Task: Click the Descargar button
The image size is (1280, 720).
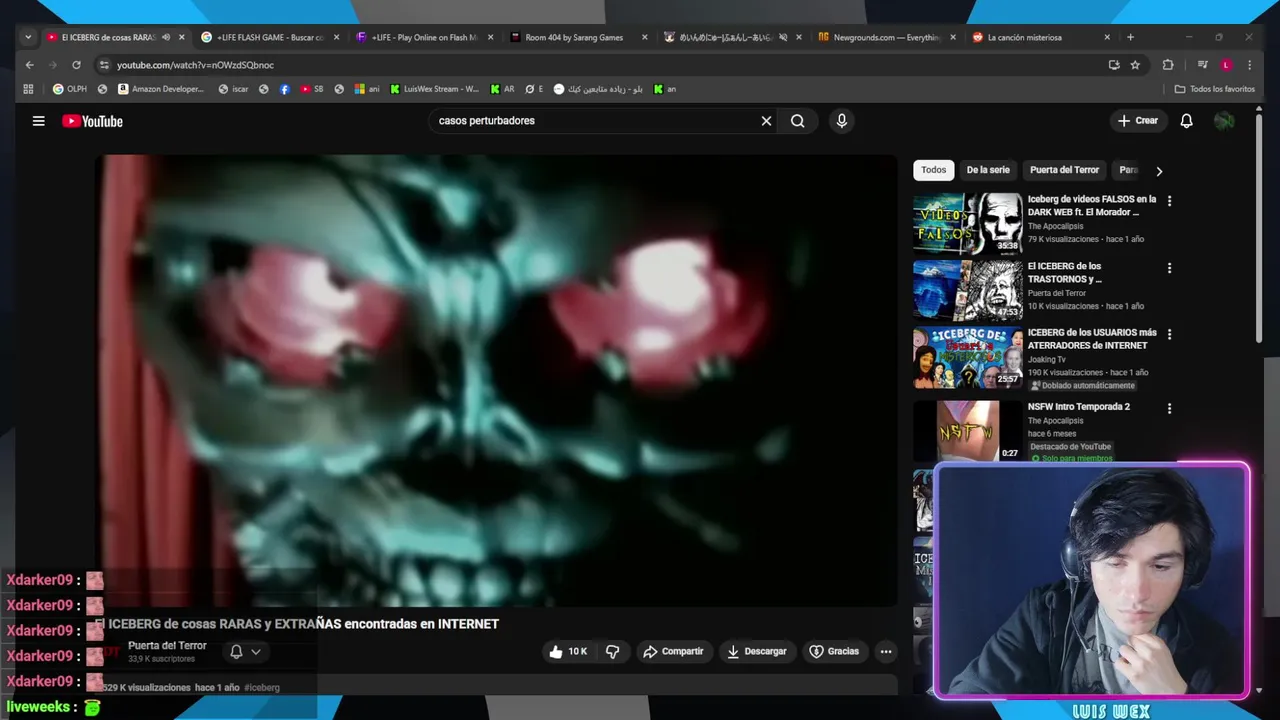Action: pyautogui.click(x=756, y=651)
